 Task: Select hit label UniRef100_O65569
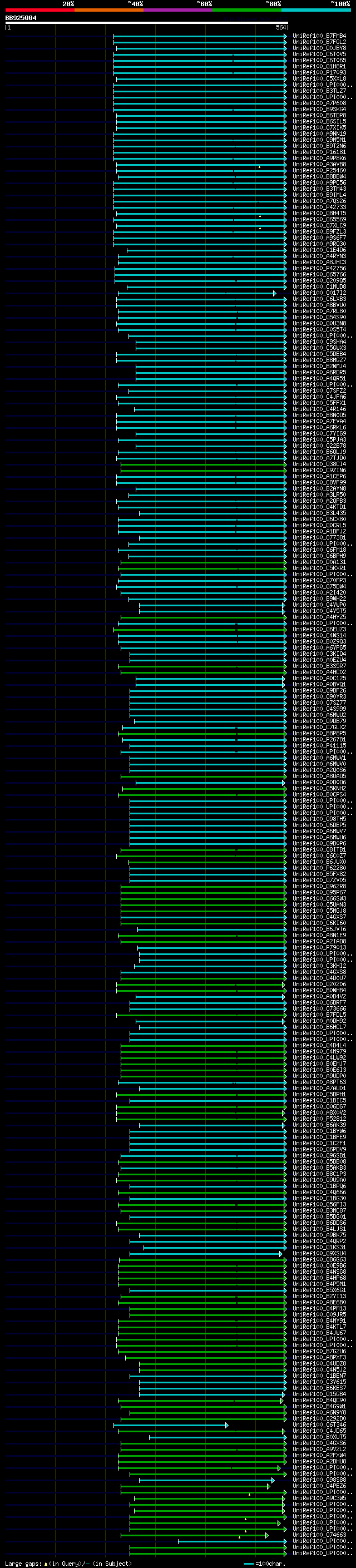click(319, 220)
